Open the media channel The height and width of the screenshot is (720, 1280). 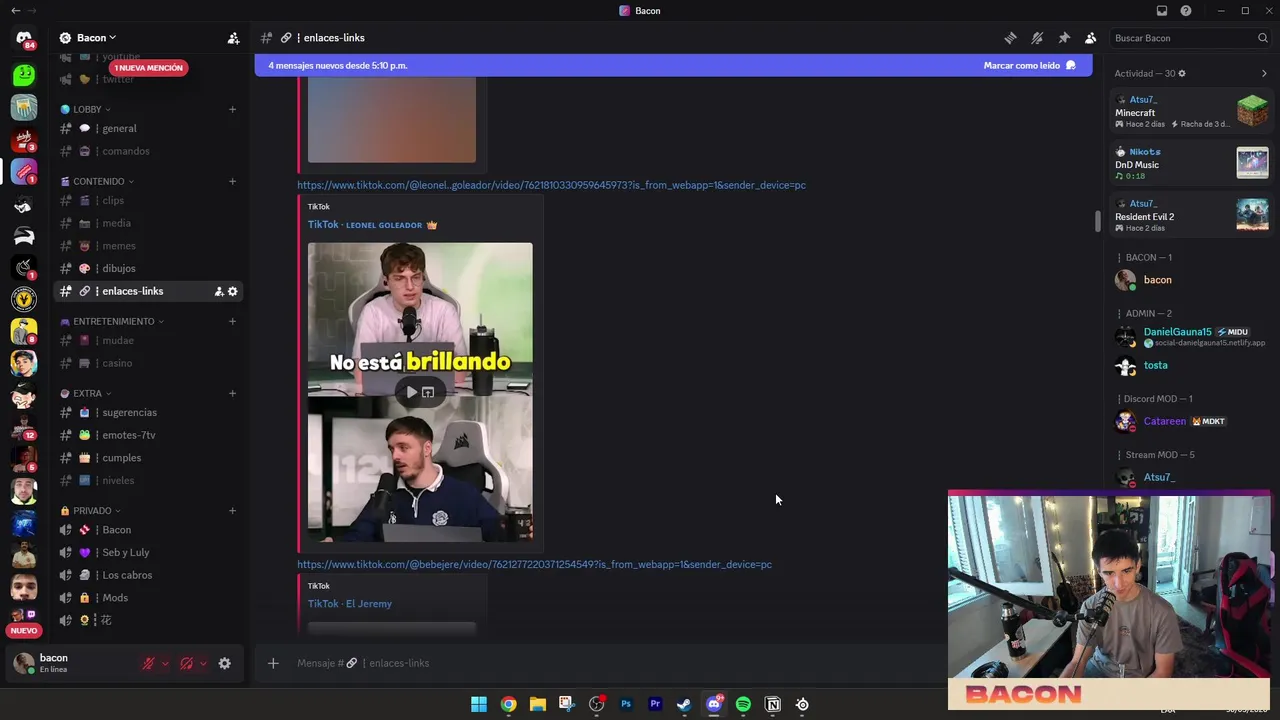[148, 223]
